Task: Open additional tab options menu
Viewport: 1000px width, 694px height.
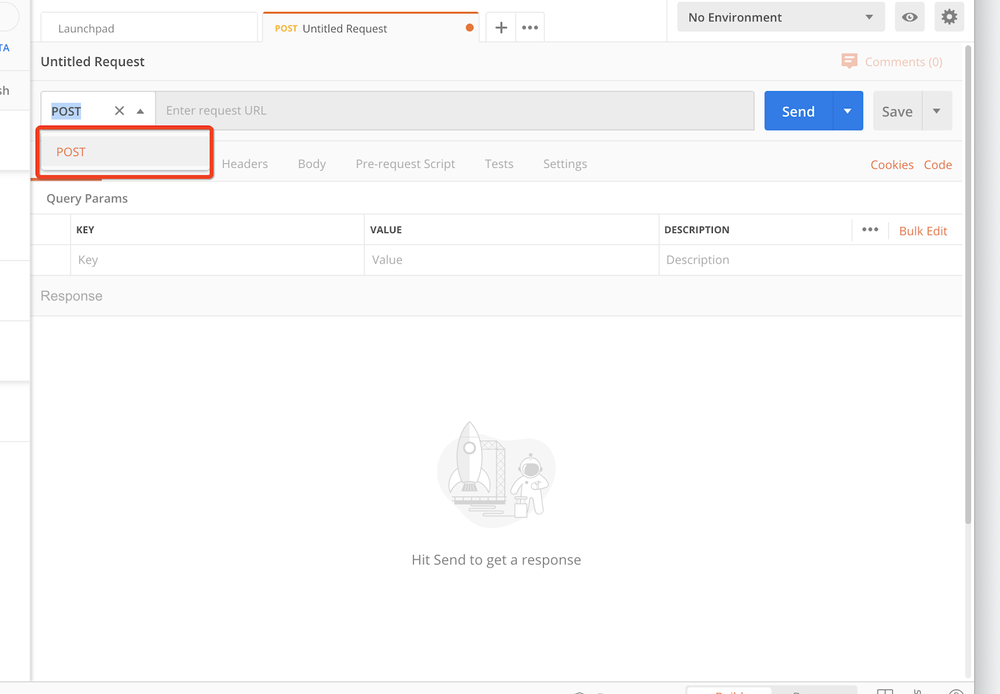Action: [x=529, y=27]
